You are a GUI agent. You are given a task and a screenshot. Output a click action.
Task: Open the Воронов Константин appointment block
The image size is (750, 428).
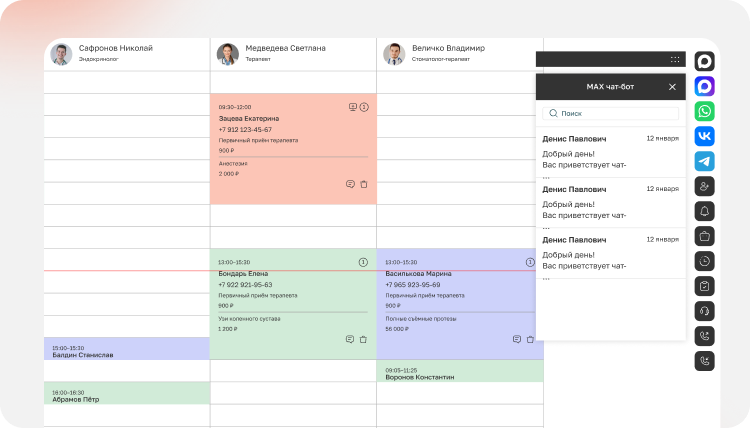[460, 371]
